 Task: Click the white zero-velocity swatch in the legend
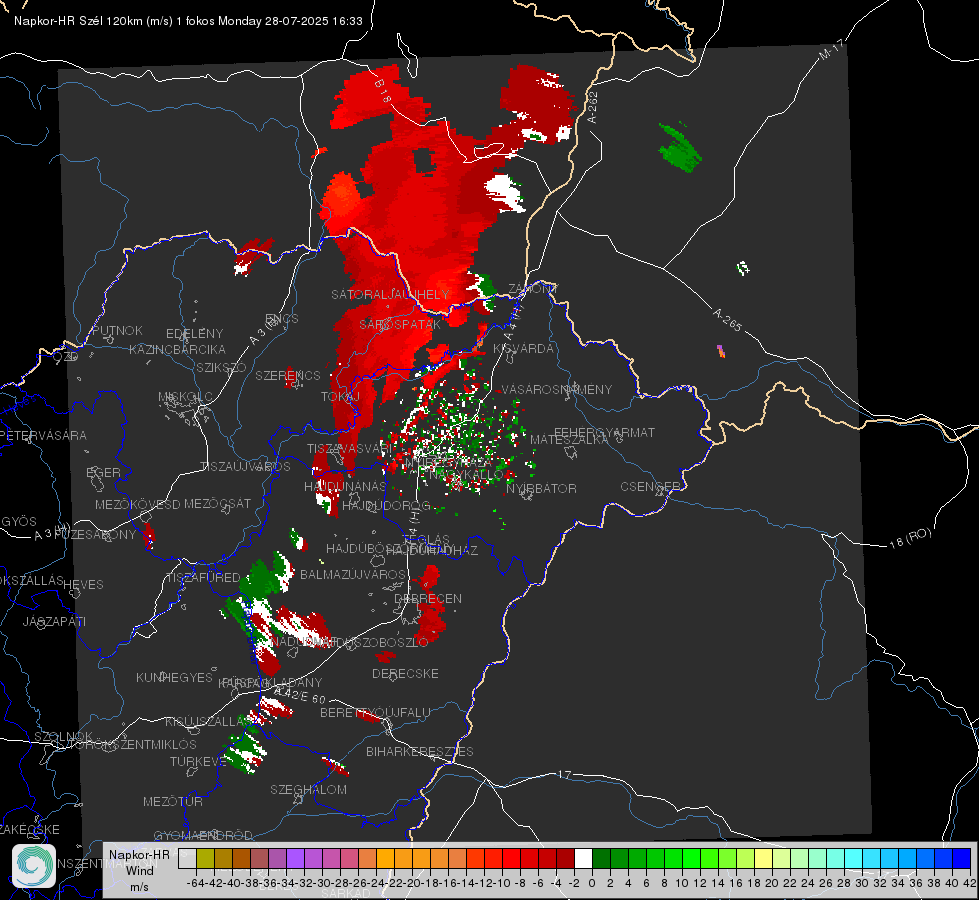(x=583, y=858)
